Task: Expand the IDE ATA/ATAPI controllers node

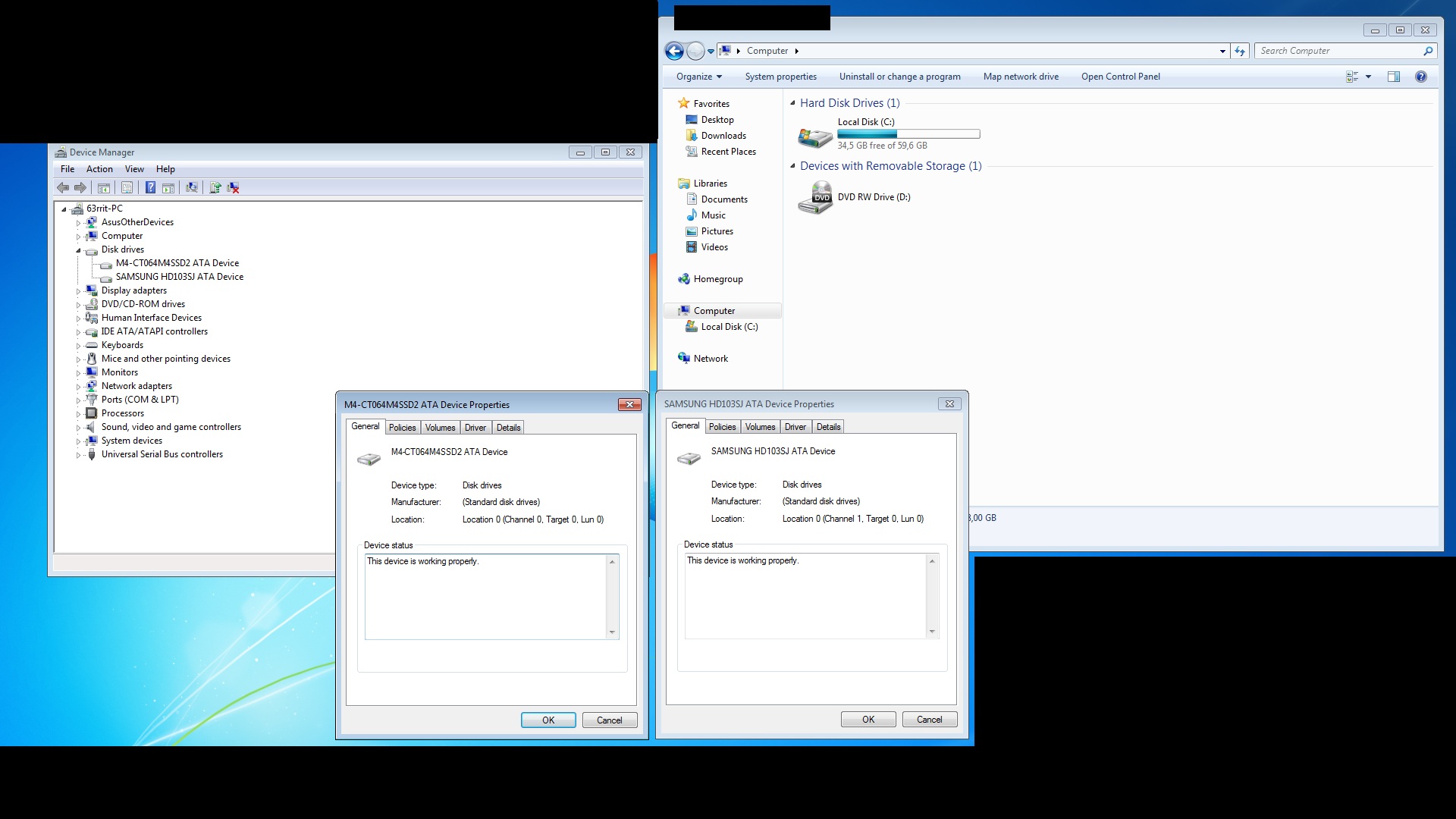Action: coord(78,332)
